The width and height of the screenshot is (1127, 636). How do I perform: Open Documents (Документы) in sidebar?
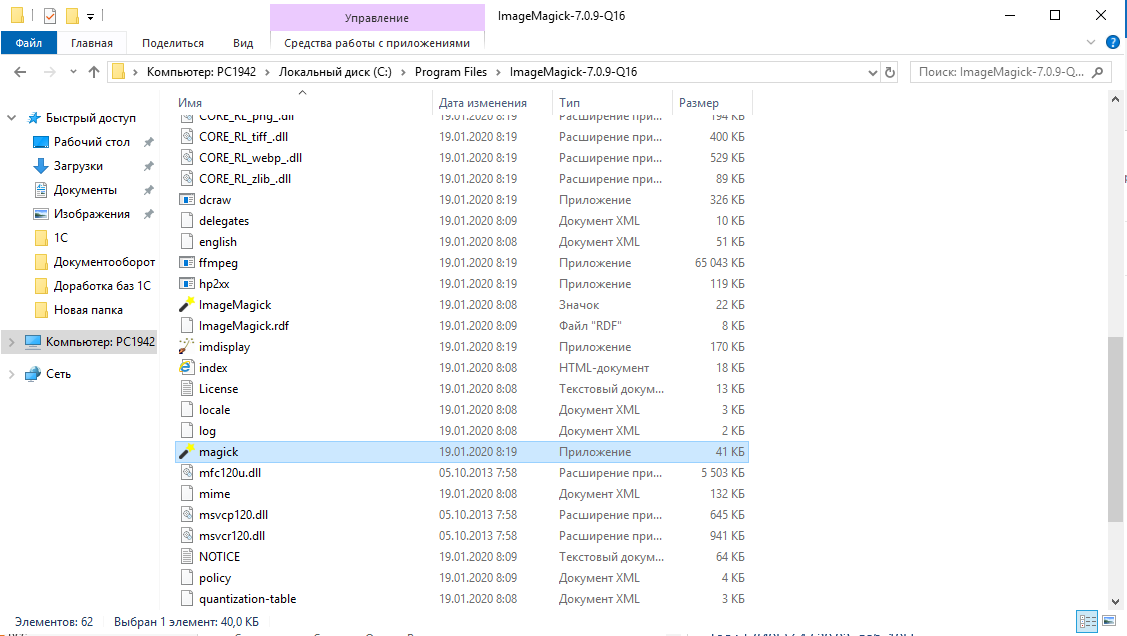[x=85, y=190]
